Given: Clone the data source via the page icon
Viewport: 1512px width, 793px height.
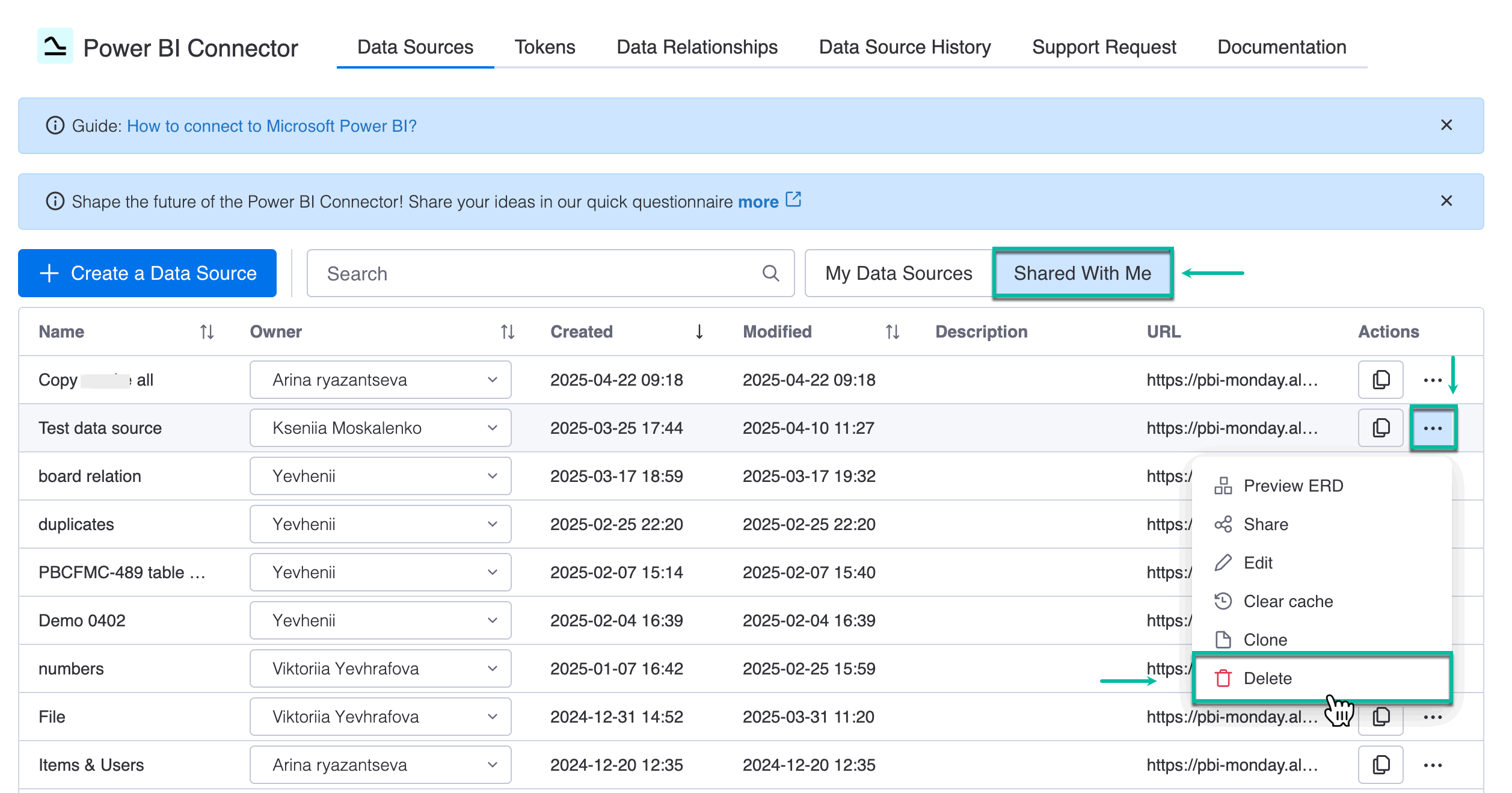Looking at the screenshot, I should (1224, 640).
